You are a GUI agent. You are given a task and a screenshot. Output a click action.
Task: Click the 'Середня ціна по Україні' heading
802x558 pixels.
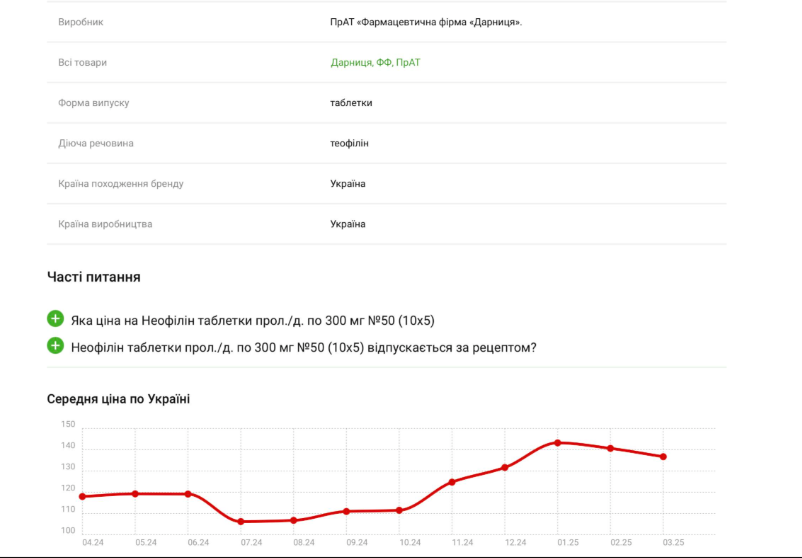(118, 399)
